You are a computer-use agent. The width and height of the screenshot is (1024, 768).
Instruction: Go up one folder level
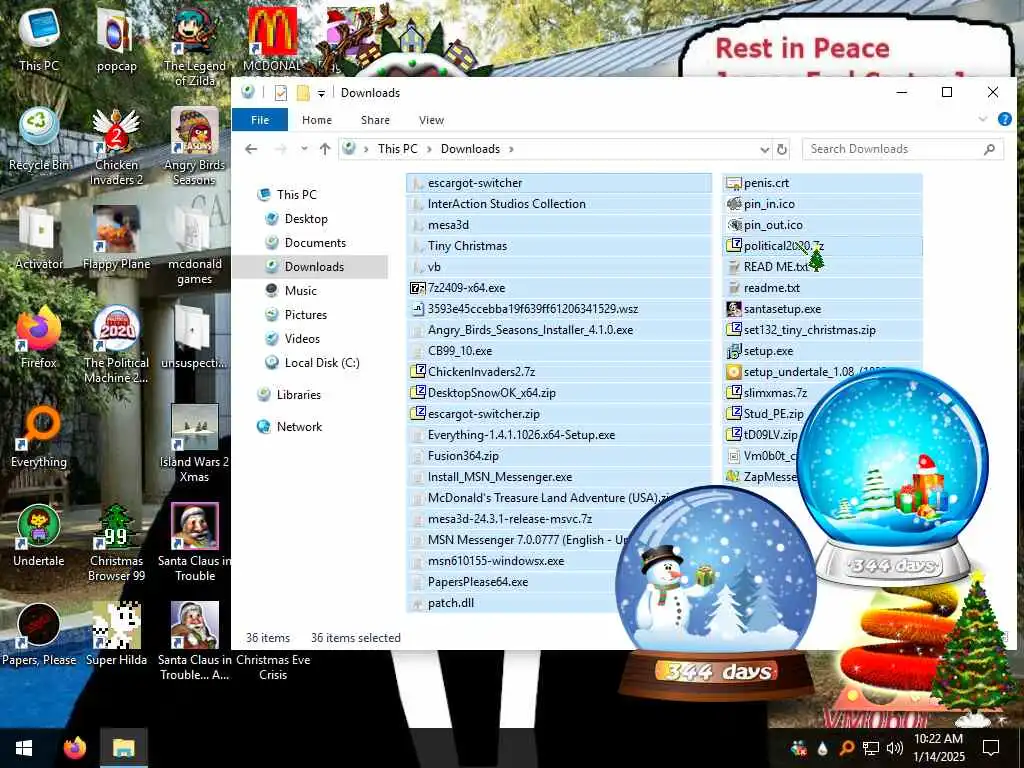[325, 149]
